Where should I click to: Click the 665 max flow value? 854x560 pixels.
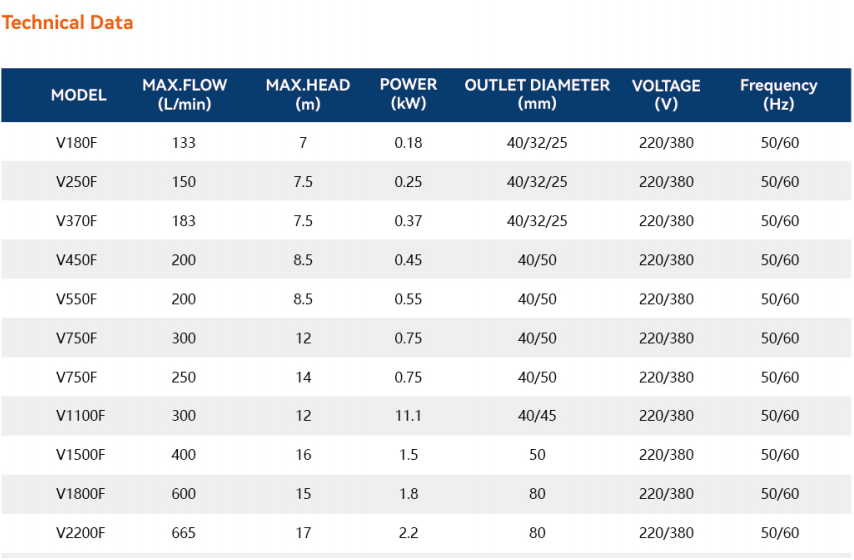pyautogui.click(x=184, y=533)
